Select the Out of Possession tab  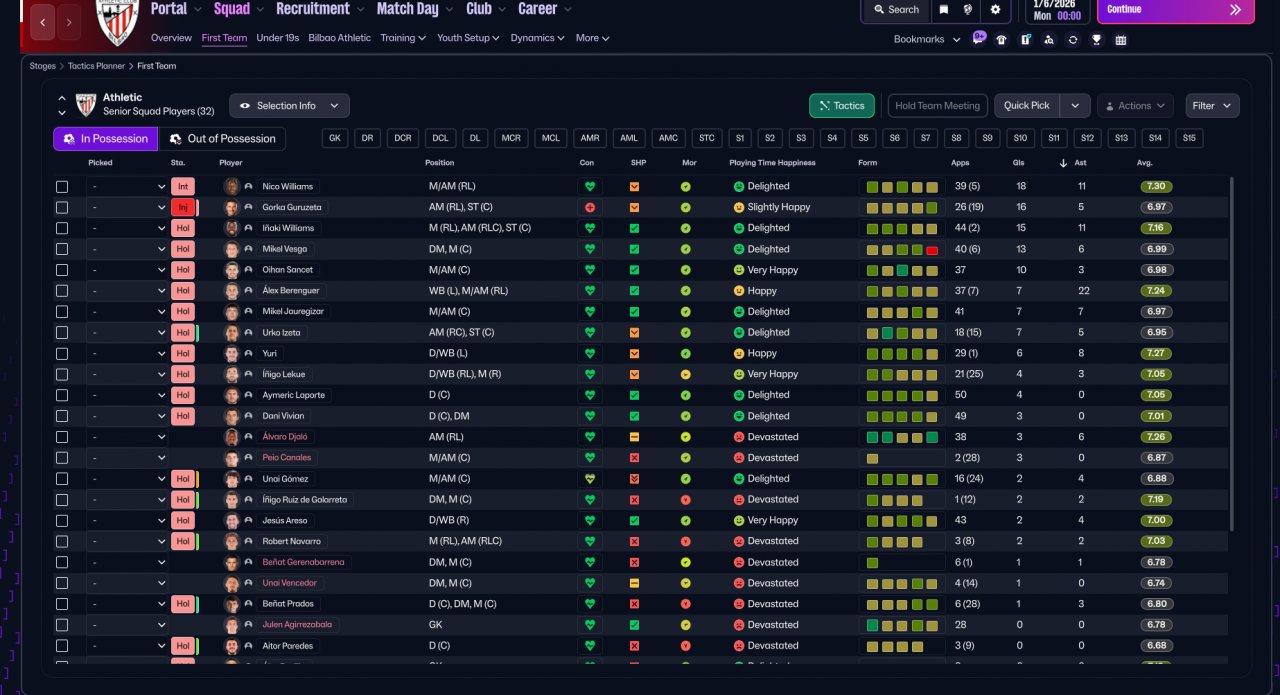222,139
